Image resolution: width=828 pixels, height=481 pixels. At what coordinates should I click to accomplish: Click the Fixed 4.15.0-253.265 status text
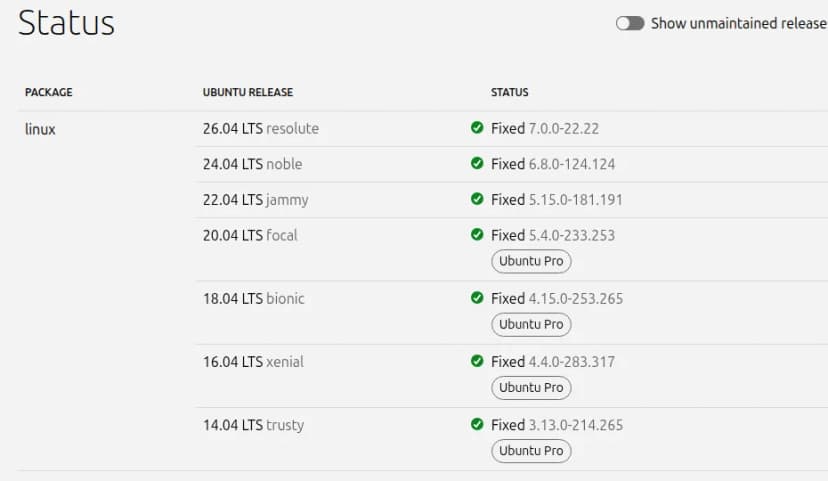pos(557,299)
